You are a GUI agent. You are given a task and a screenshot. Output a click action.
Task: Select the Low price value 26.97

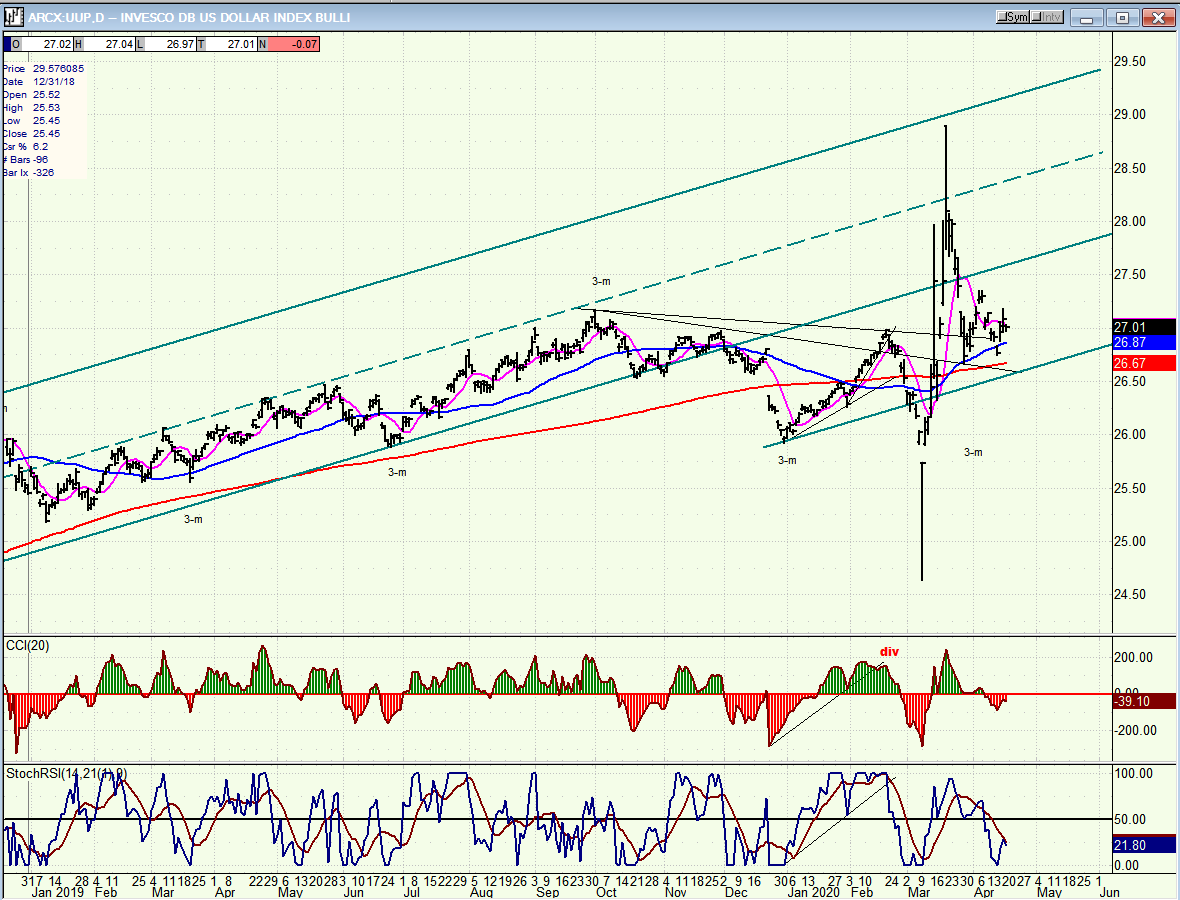[180, 44]
